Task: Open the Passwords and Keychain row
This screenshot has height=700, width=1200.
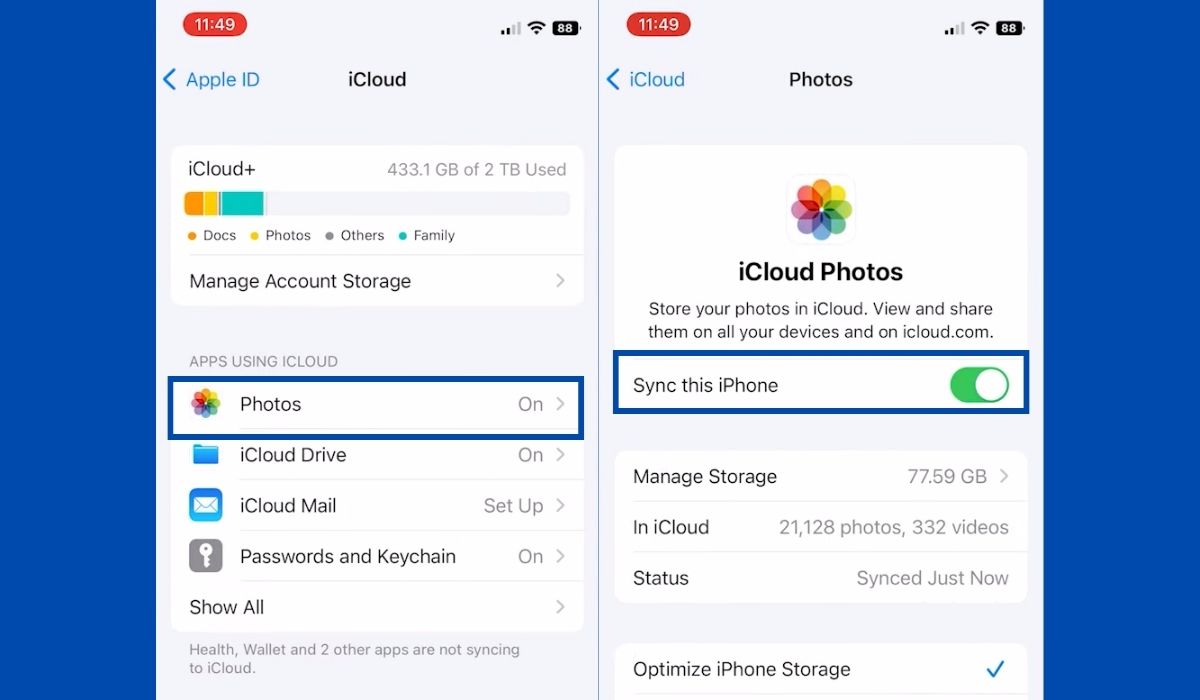Action: click(377, 556)
